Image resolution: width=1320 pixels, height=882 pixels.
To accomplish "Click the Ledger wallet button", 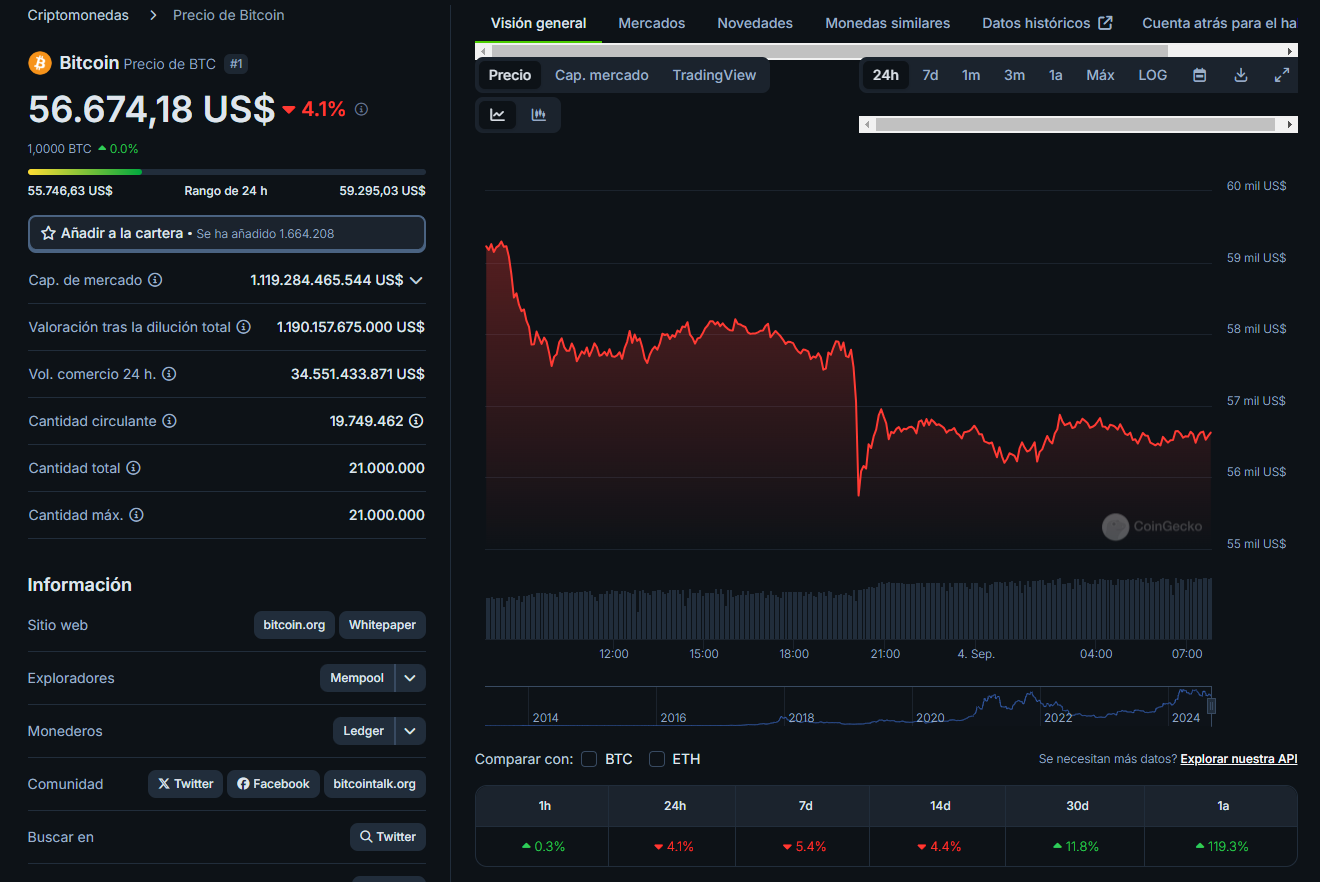I will (363, 731).
